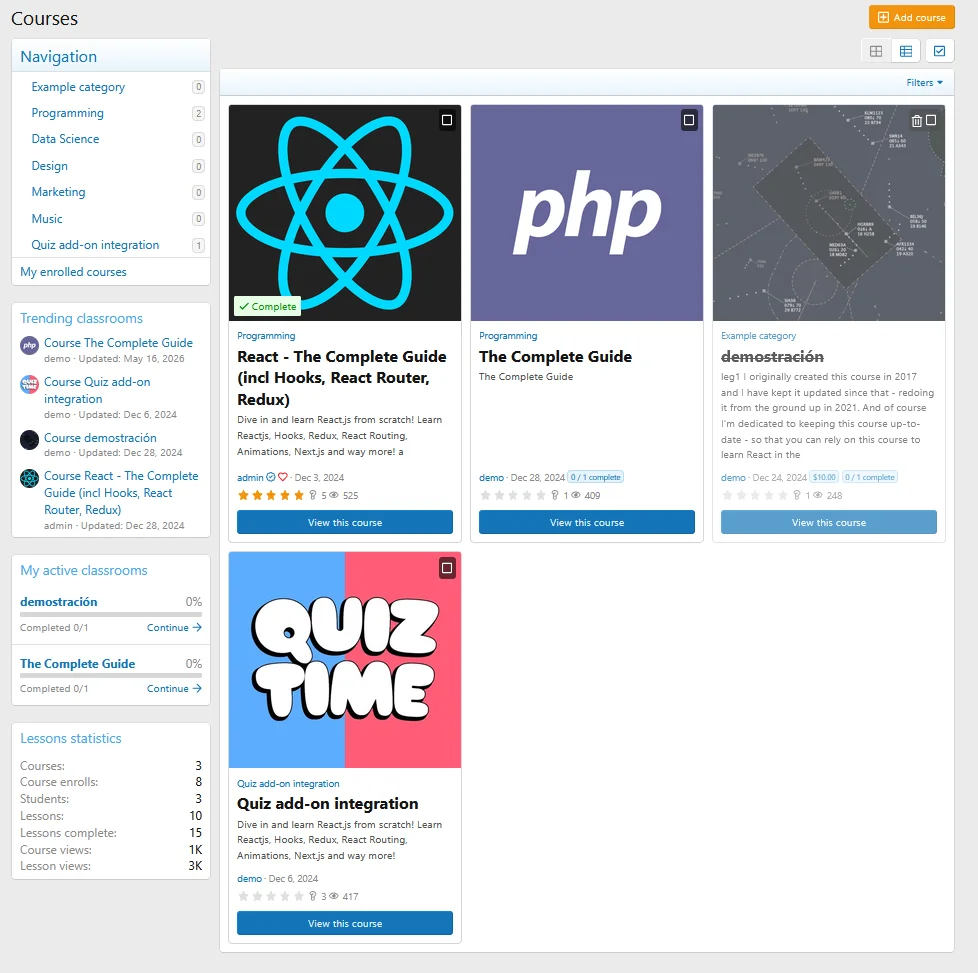
Task: Switch to grid view layout icon
Action: pos(876,51)
